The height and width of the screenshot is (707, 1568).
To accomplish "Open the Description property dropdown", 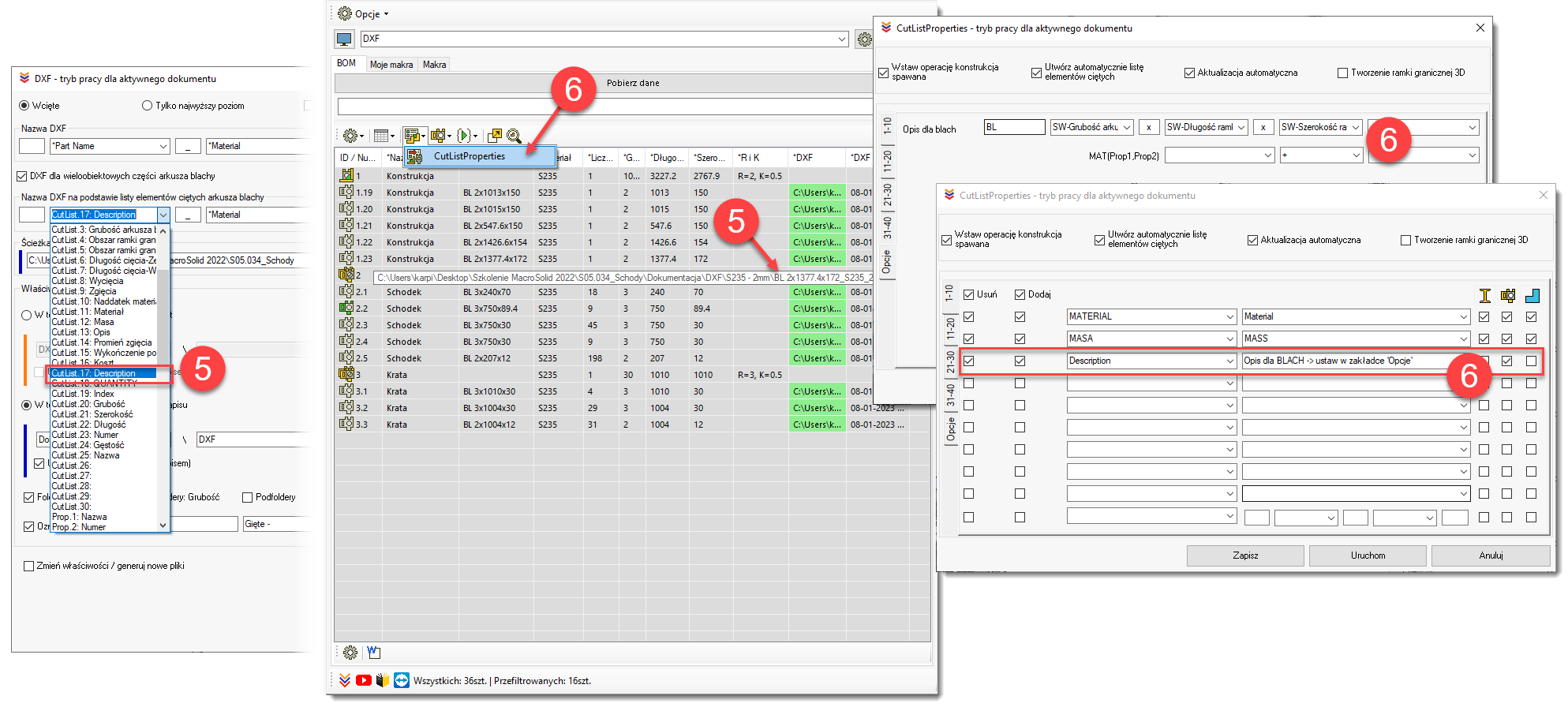I will [x=1152, y=361].
